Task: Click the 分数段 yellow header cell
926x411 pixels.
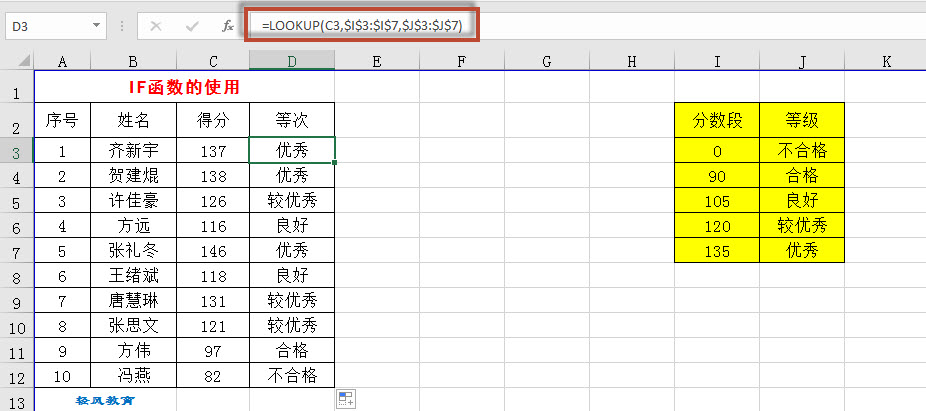Action: coord(717,120)
